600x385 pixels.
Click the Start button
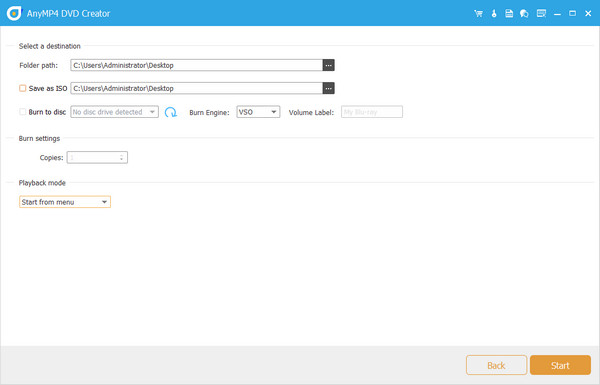560,365
